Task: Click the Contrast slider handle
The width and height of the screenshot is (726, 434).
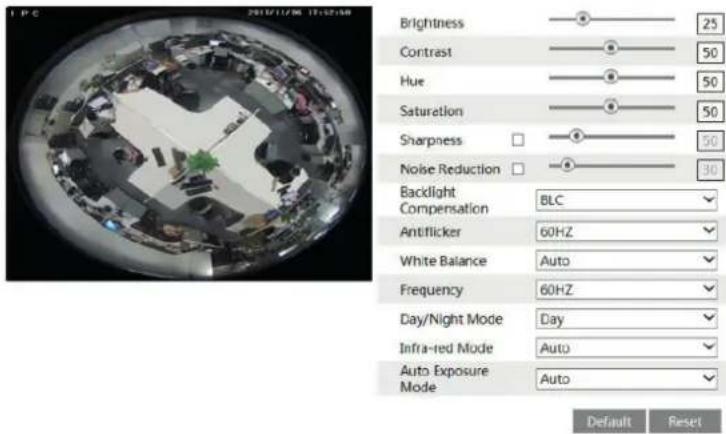Action: [x=611, y=48]
